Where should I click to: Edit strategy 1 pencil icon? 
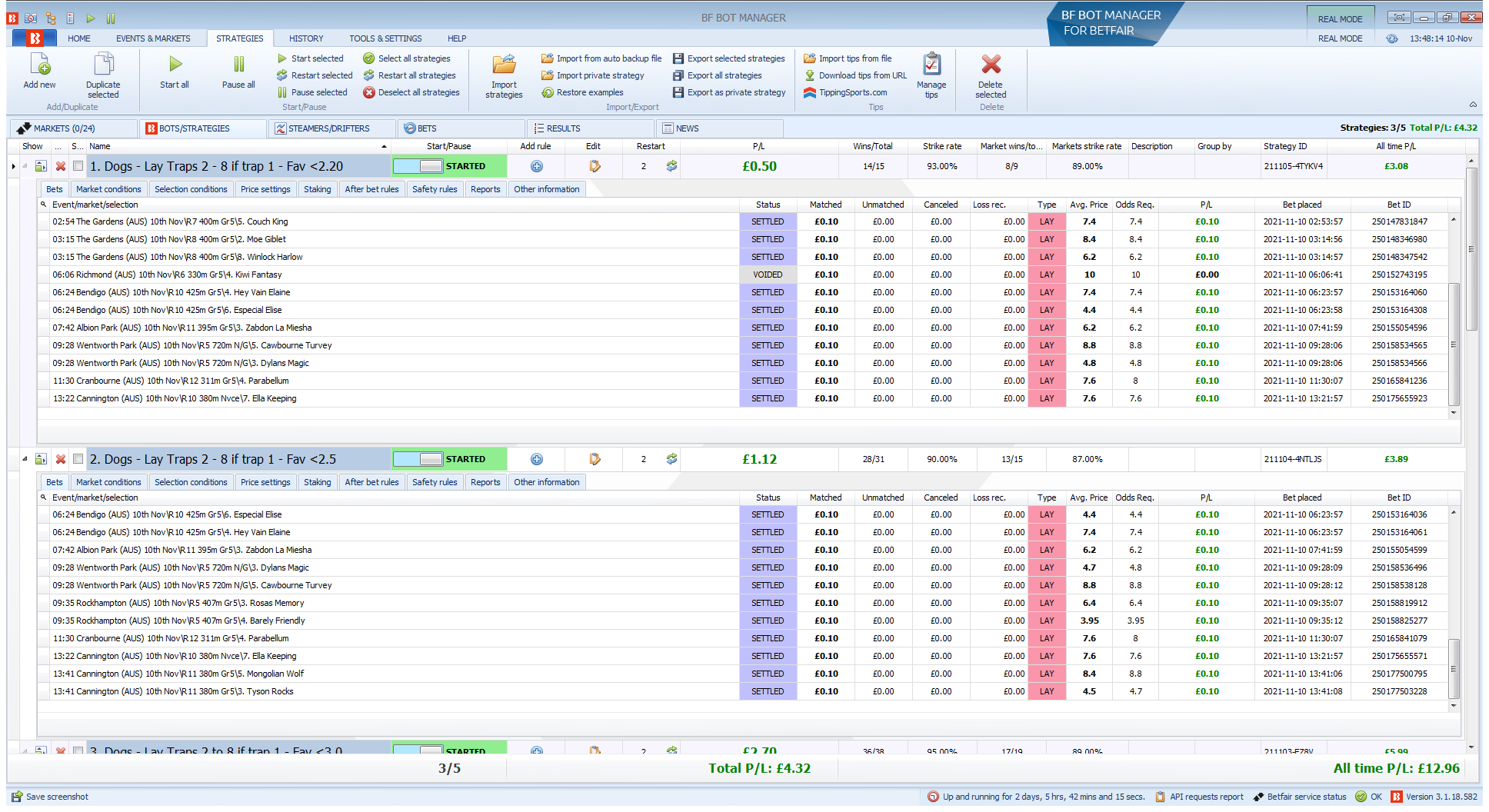click(x=595, y=166)
